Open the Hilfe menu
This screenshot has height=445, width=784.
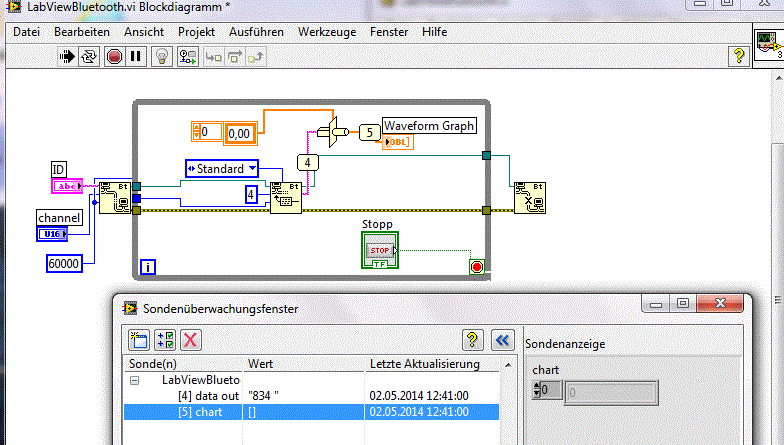tap(434, 32)
